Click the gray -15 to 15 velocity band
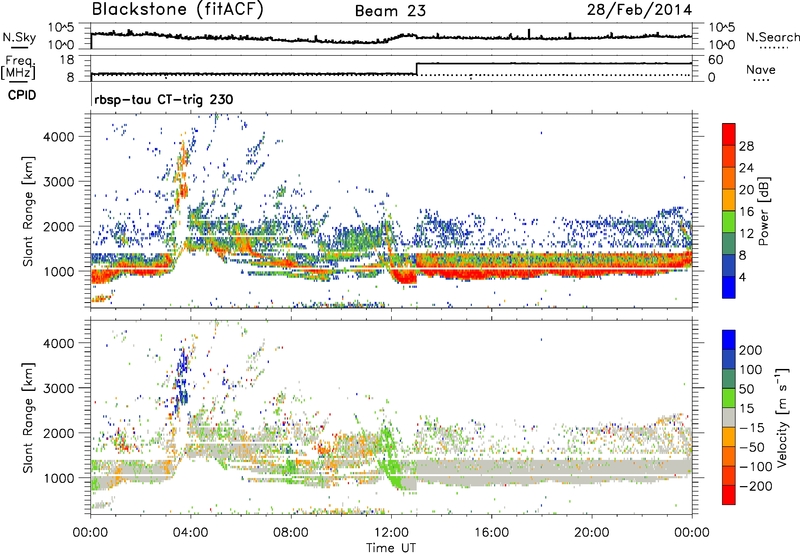This screenshot has width=800, height=554. [729, 418]
